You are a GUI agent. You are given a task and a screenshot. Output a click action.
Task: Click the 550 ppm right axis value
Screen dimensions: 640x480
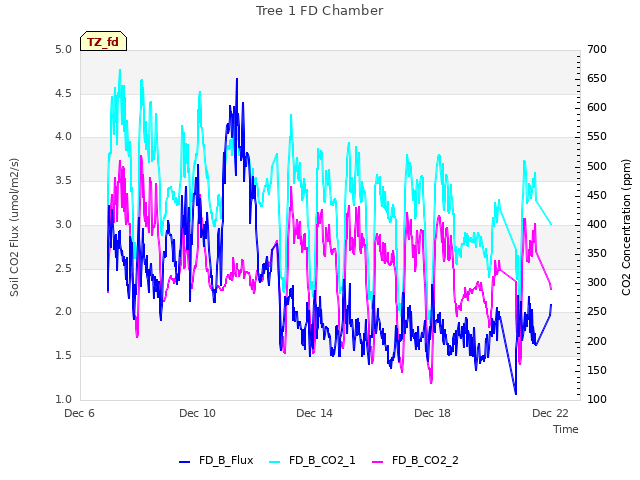pos(597,136)
